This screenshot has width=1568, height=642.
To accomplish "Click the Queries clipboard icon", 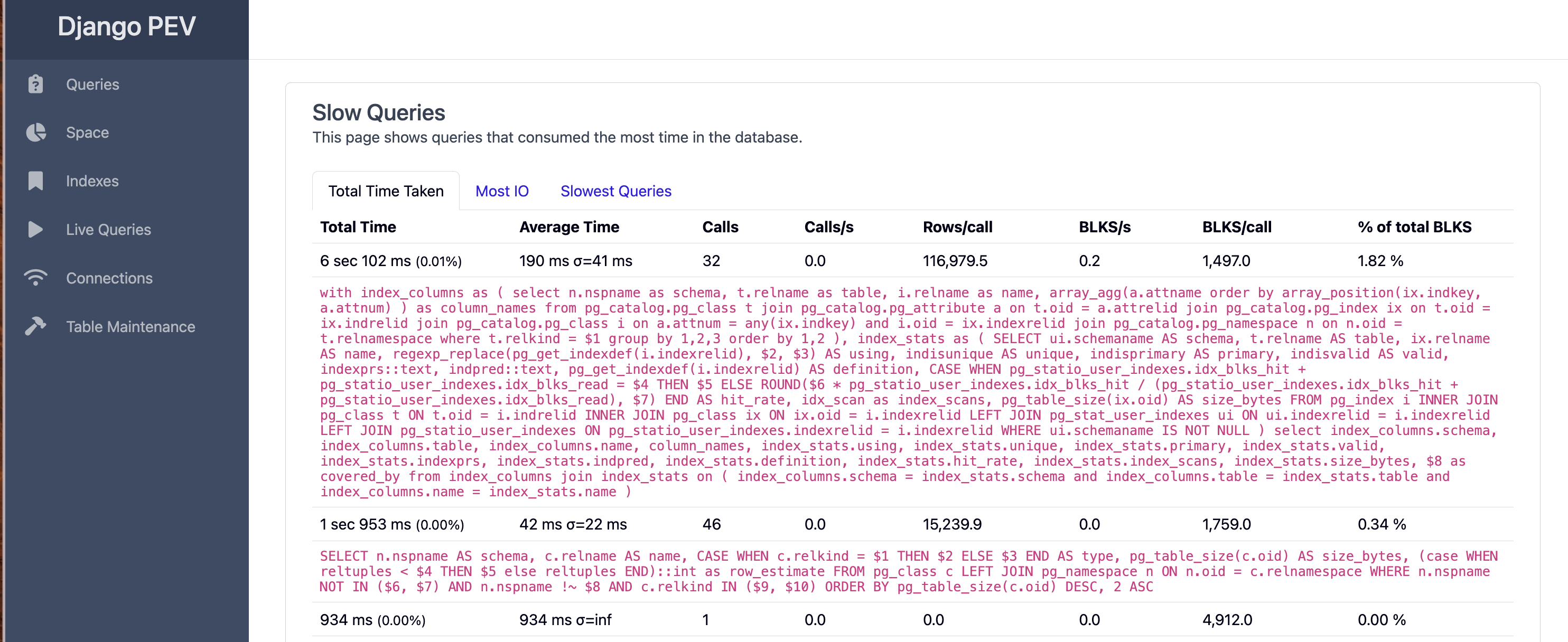I will (35, 84).
